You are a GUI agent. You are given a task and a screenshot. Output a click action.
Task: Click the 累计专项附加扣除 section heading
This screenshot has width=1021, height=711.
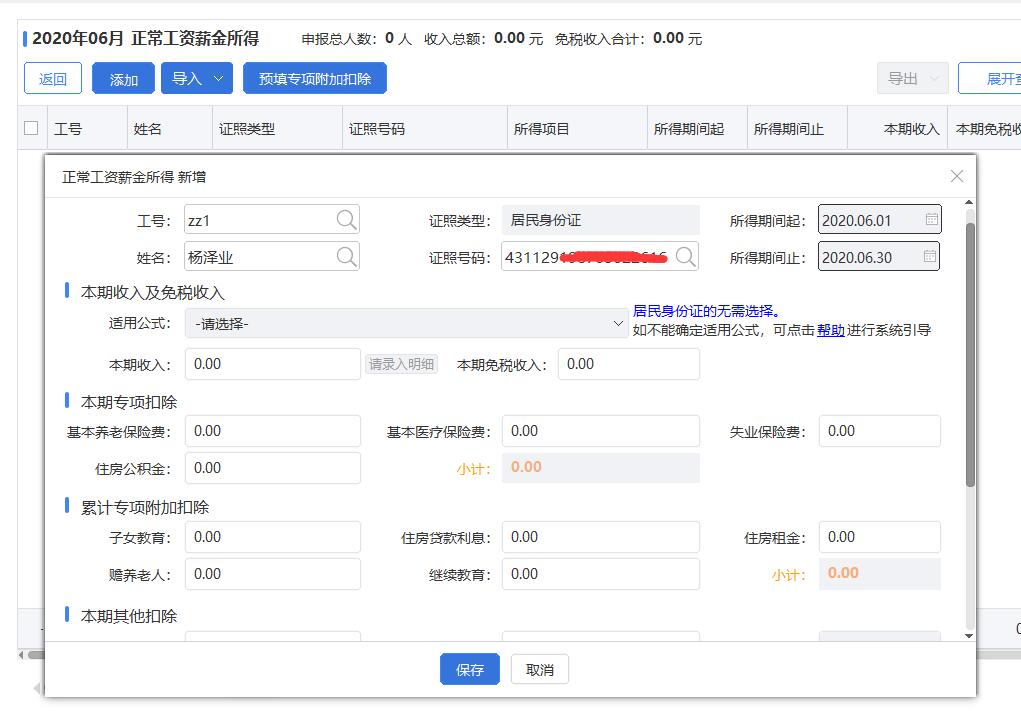coord(145,507)
